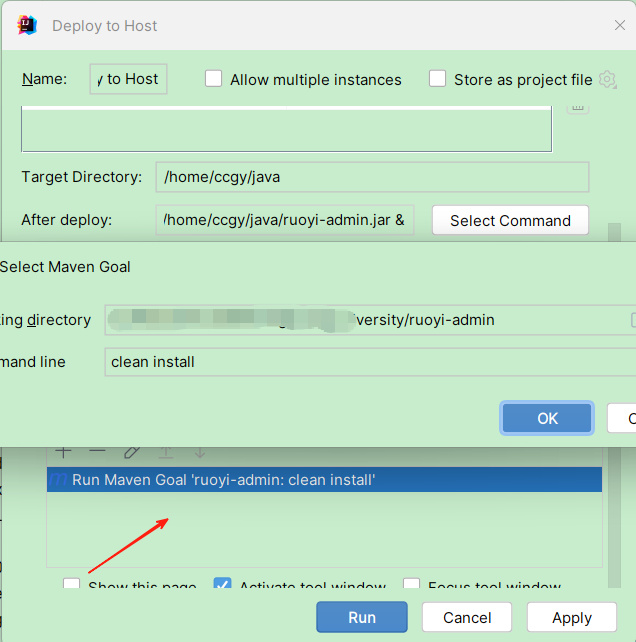Toggle Show this page checkbox
636x642 pixels.
pos(71,583)
